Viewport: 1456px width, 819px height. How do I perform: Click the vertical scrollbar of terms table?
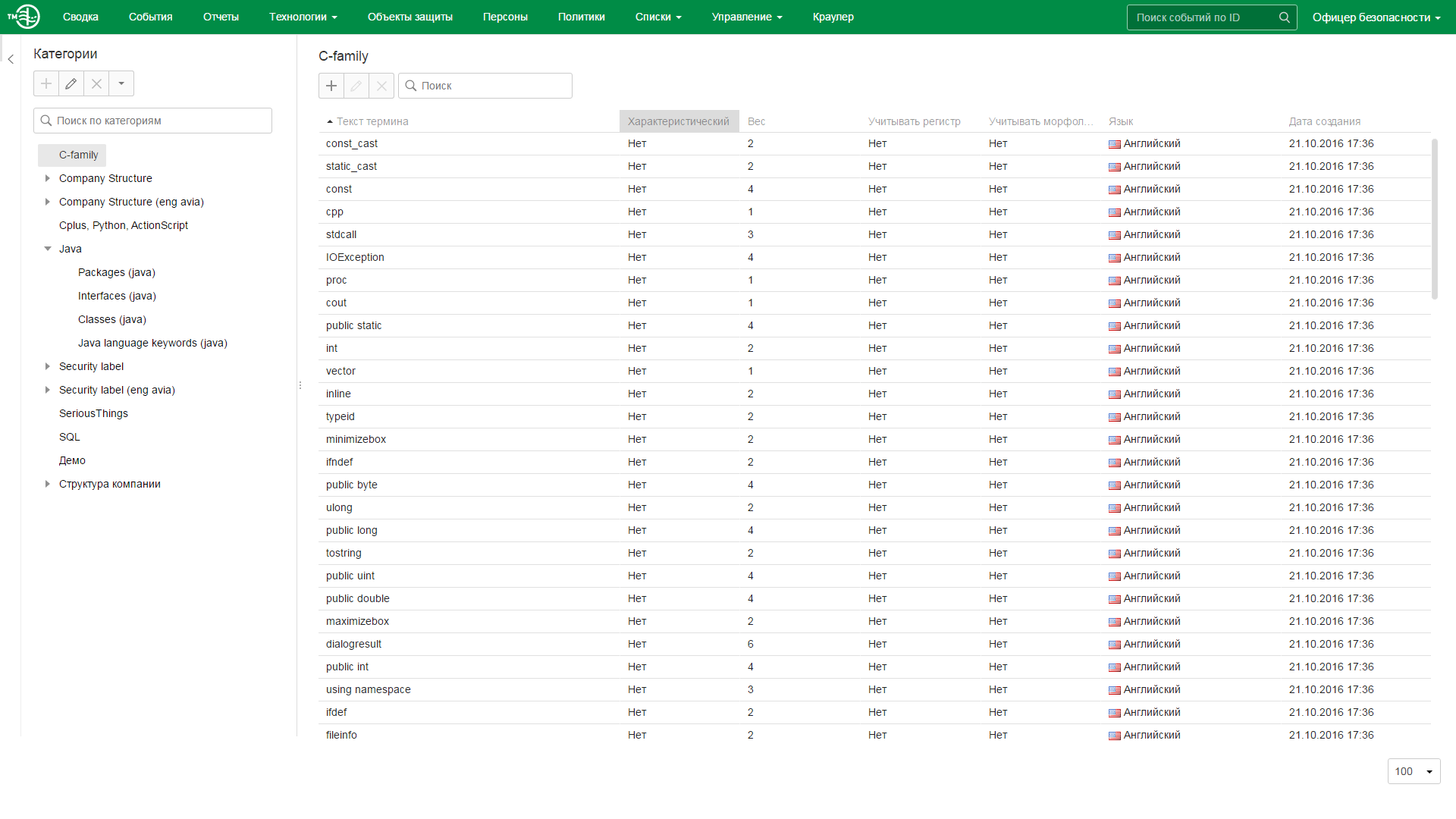[x=1434, y=218]
